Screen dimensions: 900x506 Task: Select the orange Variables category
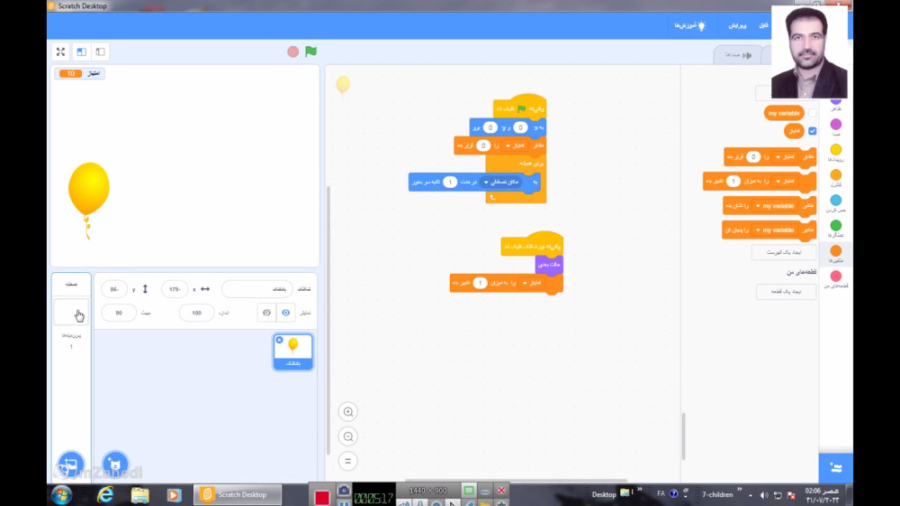coord(836,253)
